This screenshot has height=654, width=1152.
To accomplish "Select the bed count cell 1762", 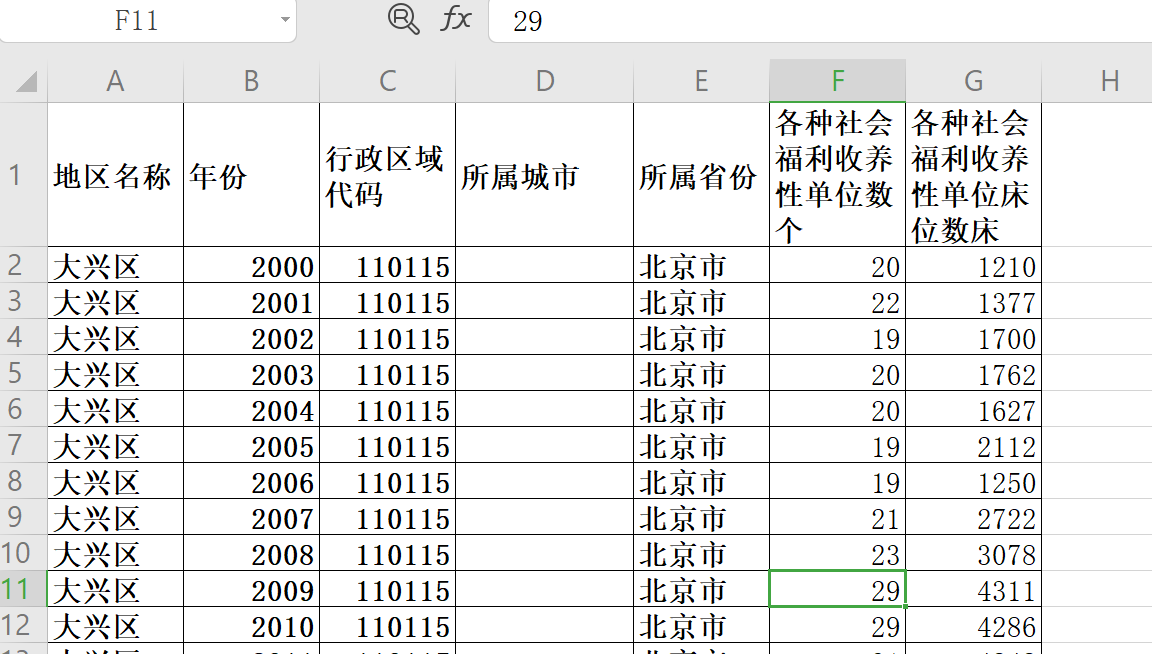I will click(x=973, y=373).
